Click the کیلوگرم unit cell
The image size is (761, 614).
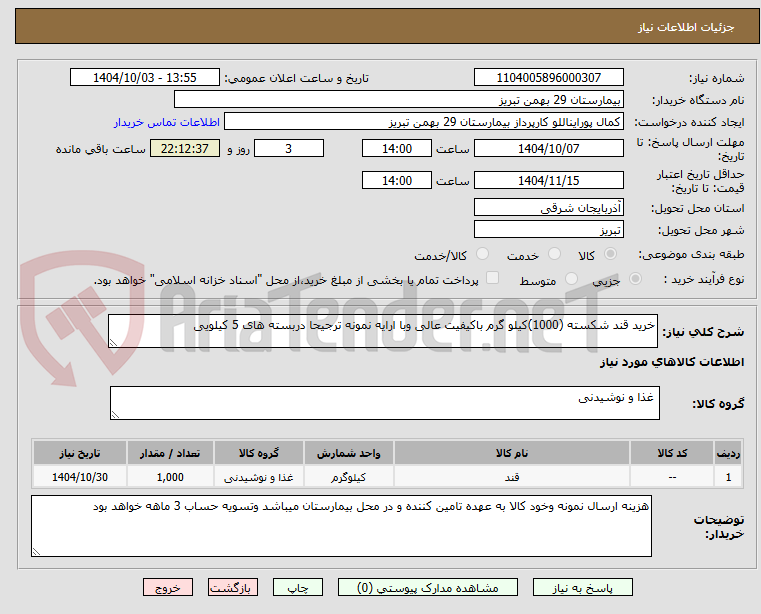(348, 477)
